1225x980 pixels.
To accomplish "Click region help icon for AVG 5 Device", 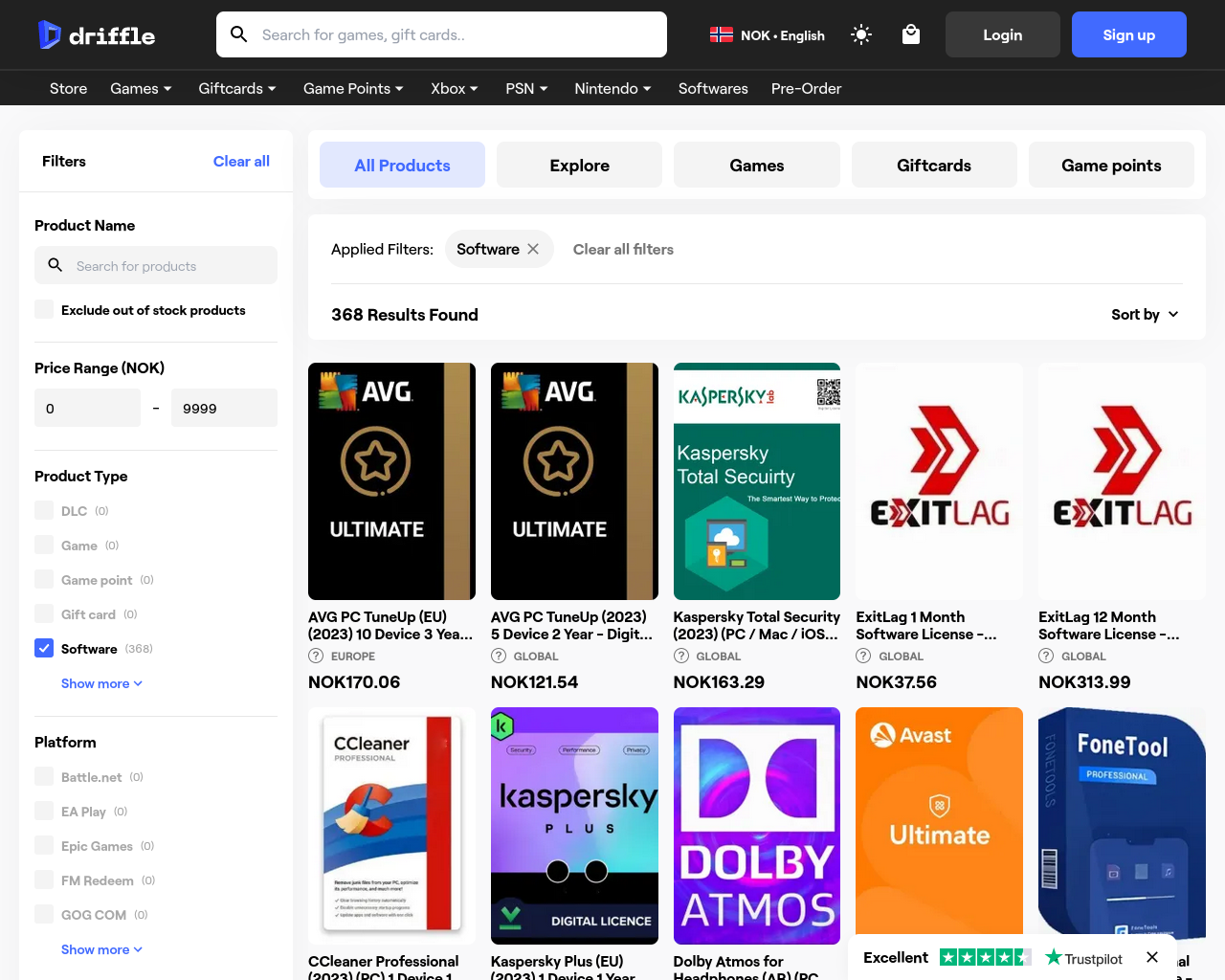I will 499,656.
